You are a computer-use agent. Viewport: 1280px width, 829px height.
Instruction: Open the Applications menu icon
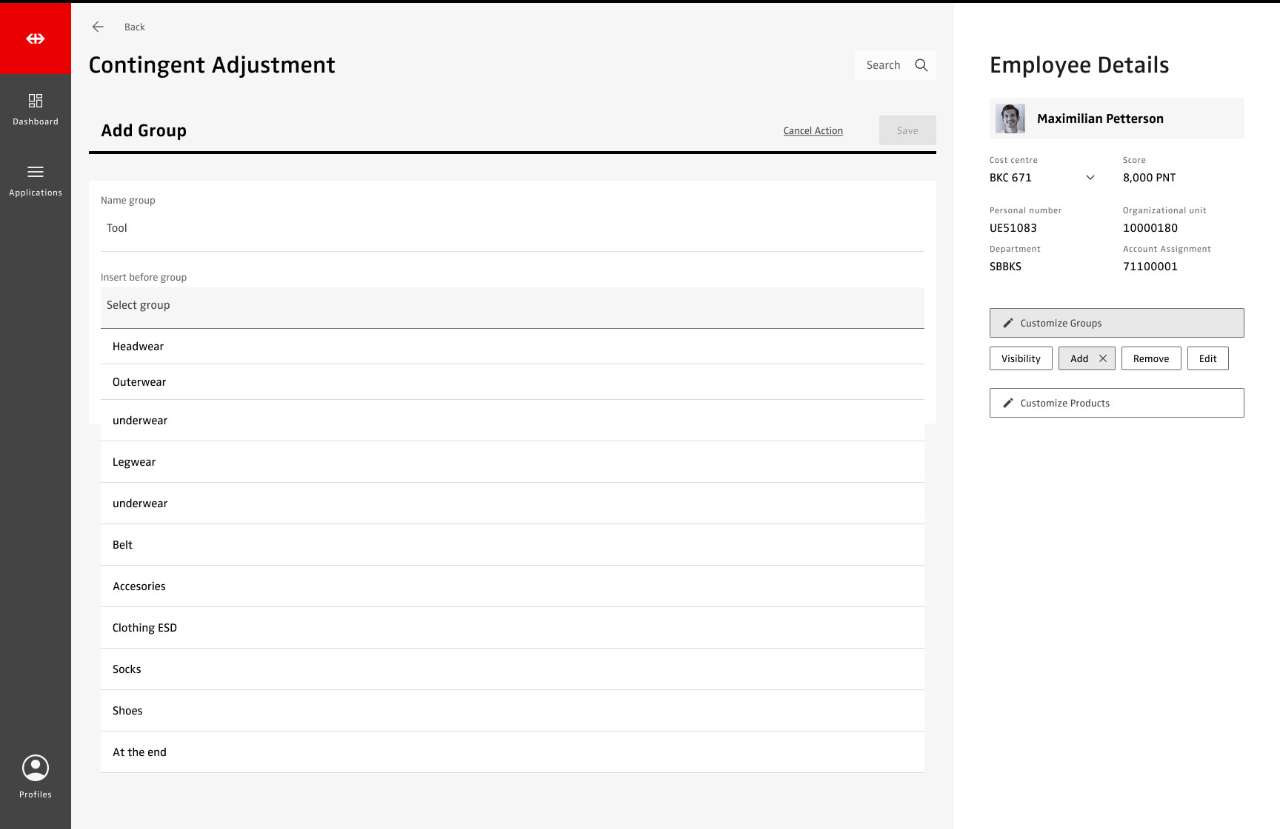35,172
